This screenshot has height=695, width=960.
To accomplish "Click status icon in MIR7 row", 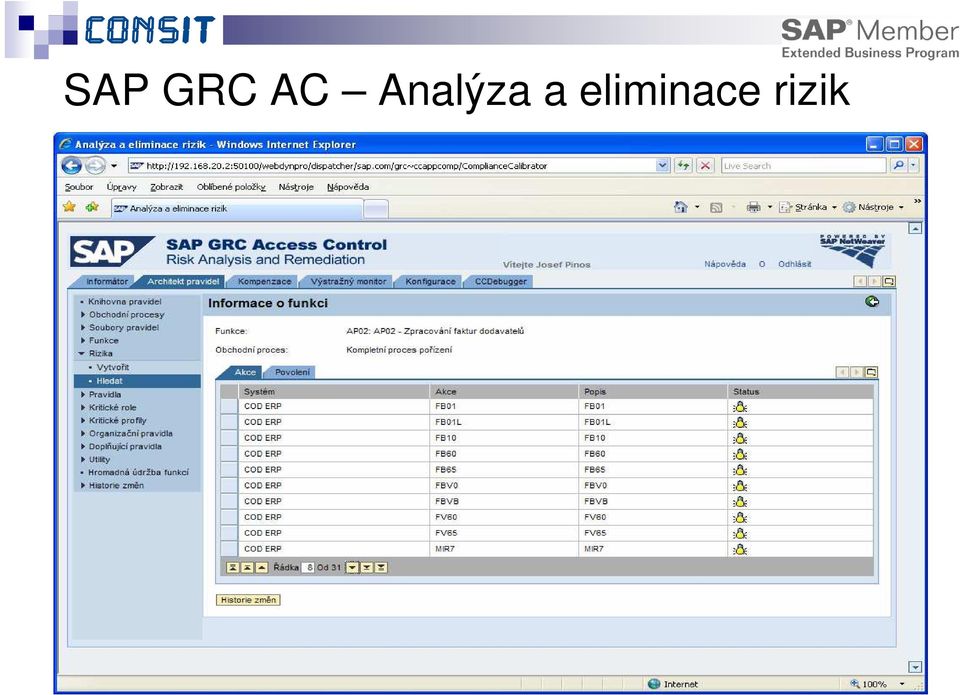I will 740,549.
